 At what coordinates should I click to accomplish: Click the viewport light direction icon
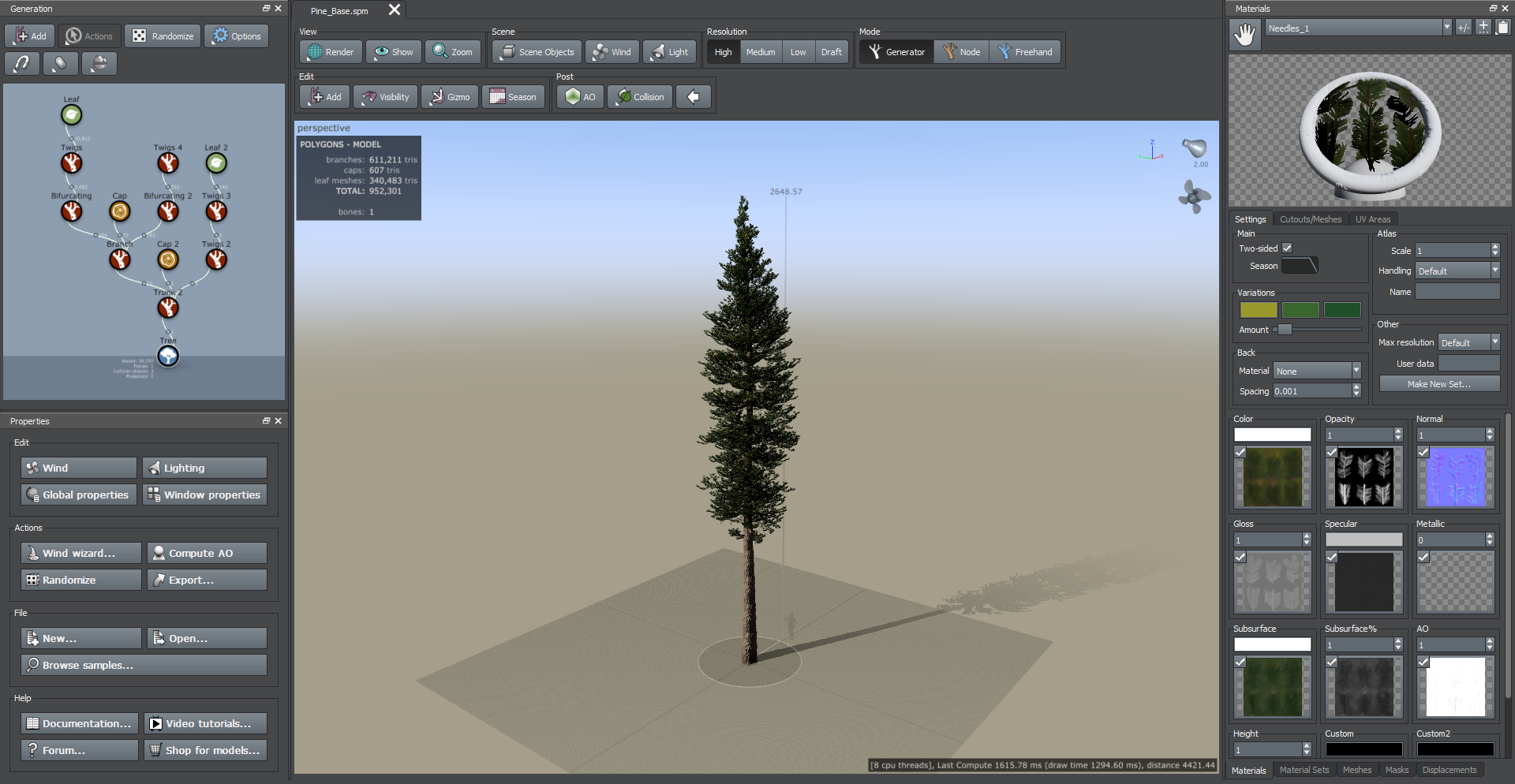1195,148
